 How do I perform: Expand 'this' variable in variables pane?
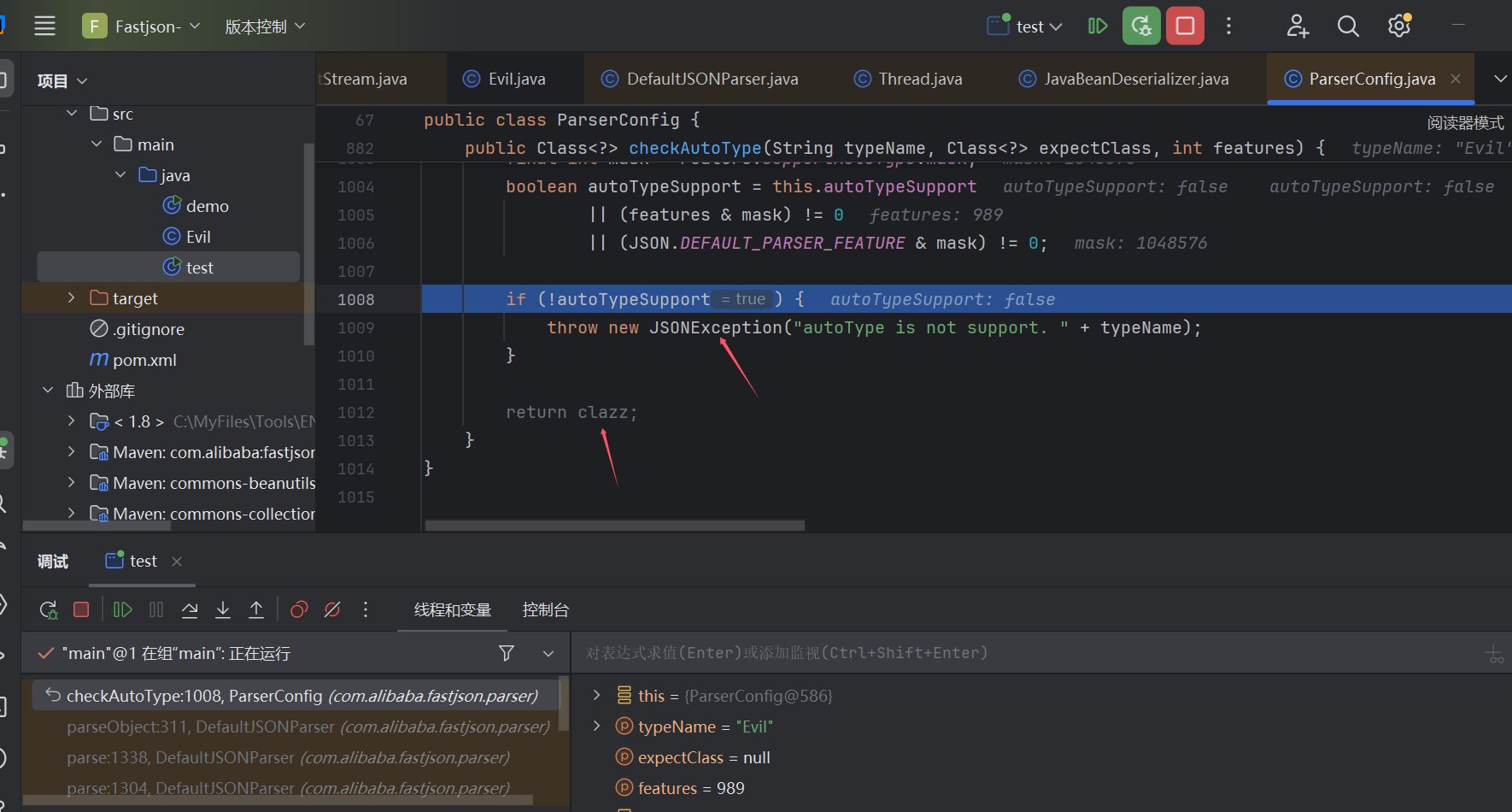(x=596, y=695)
